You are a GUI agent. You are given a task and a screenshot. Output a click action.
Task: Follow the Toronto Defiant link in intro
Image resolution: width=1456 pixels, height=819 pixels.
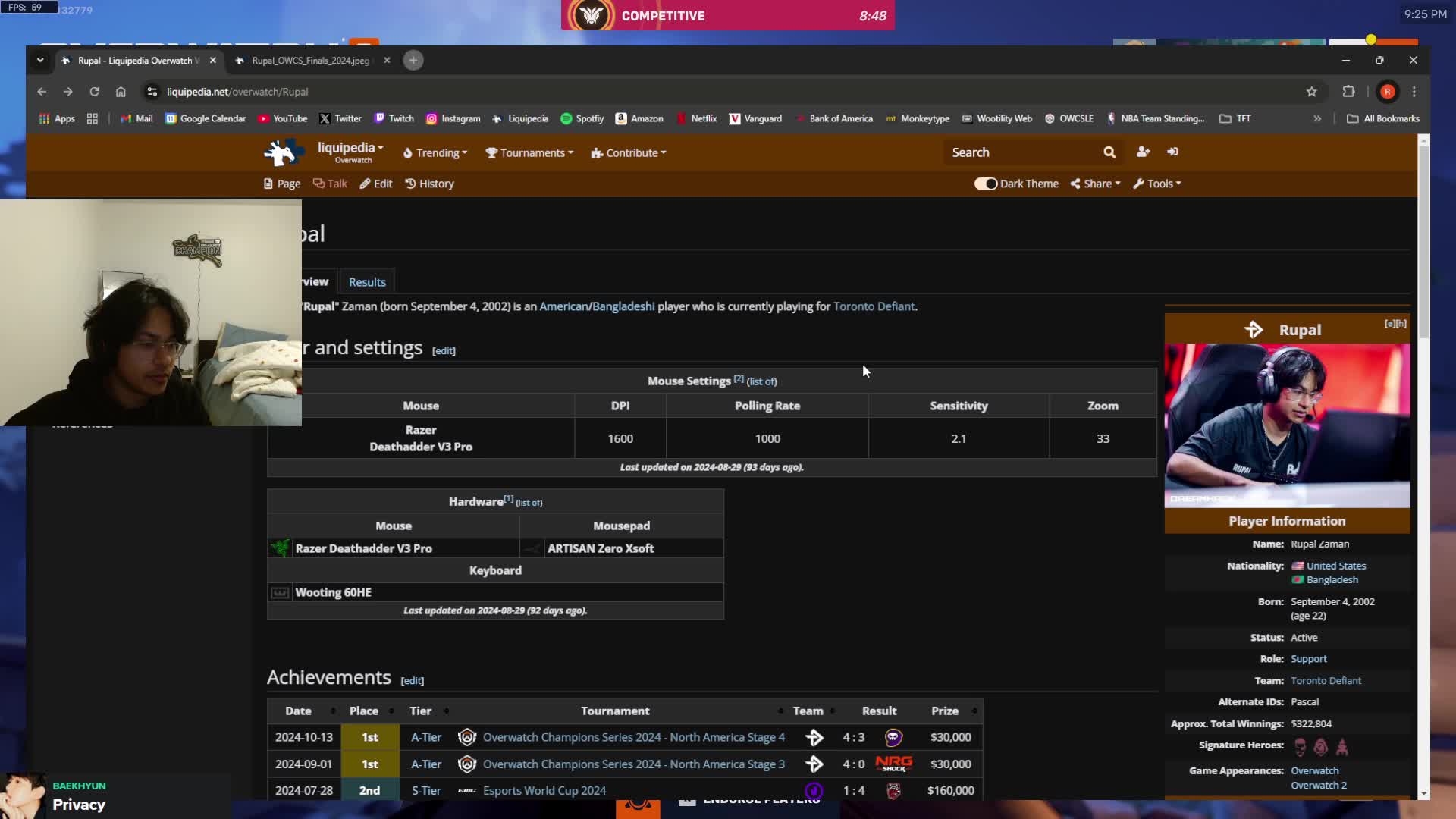click(x=874, y=306)
